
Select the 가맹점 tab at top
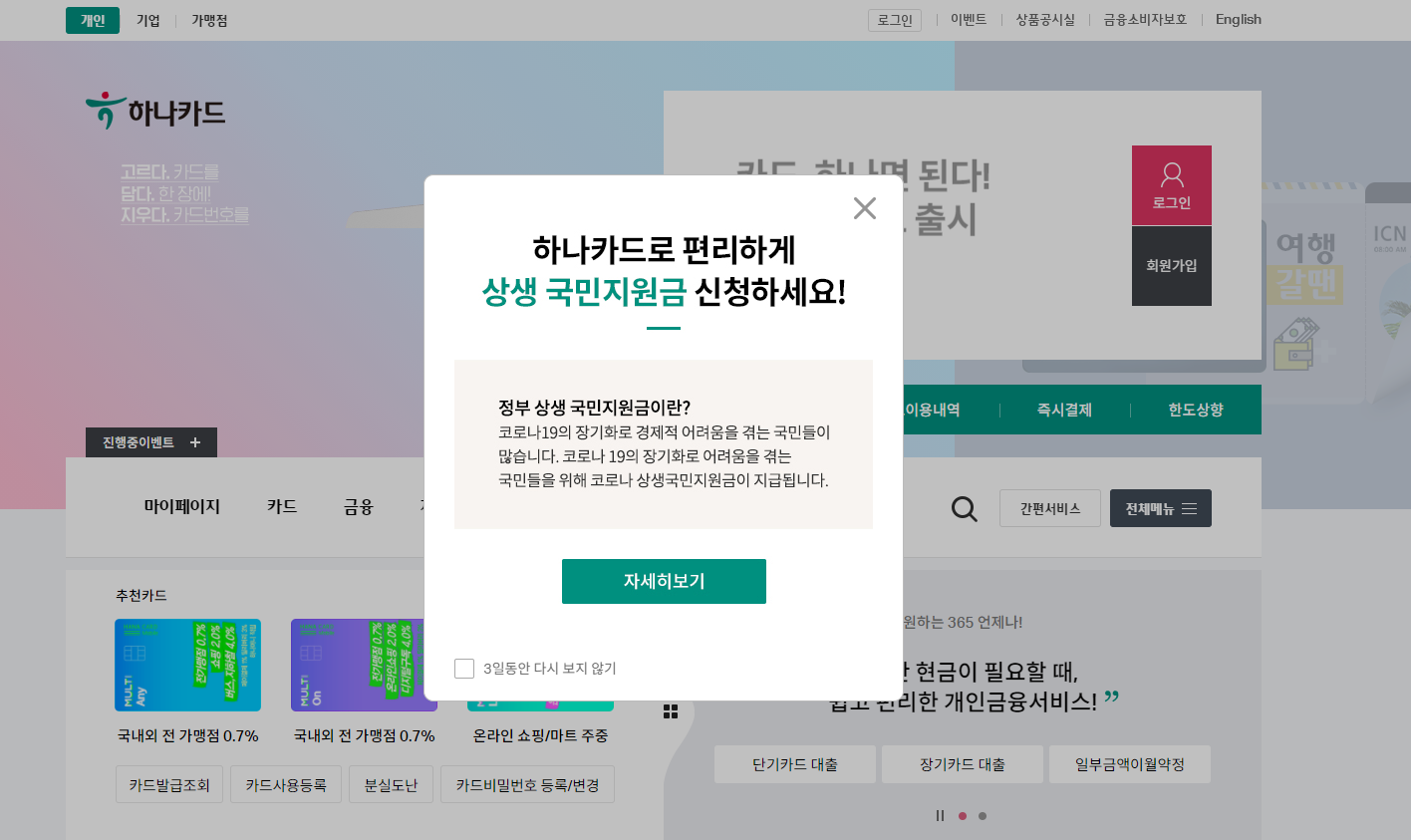(x=209, y=20)
